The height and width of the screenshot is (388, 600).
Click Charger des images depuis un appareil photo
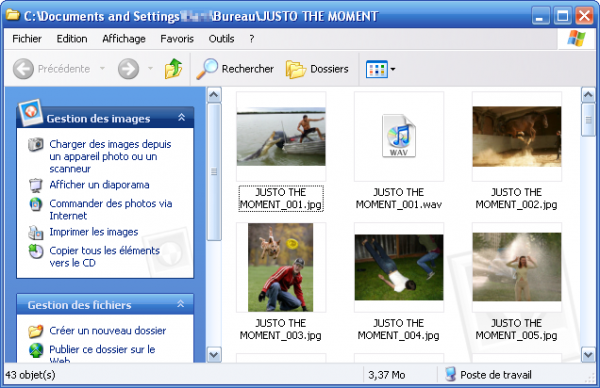(x=110, y=157)
